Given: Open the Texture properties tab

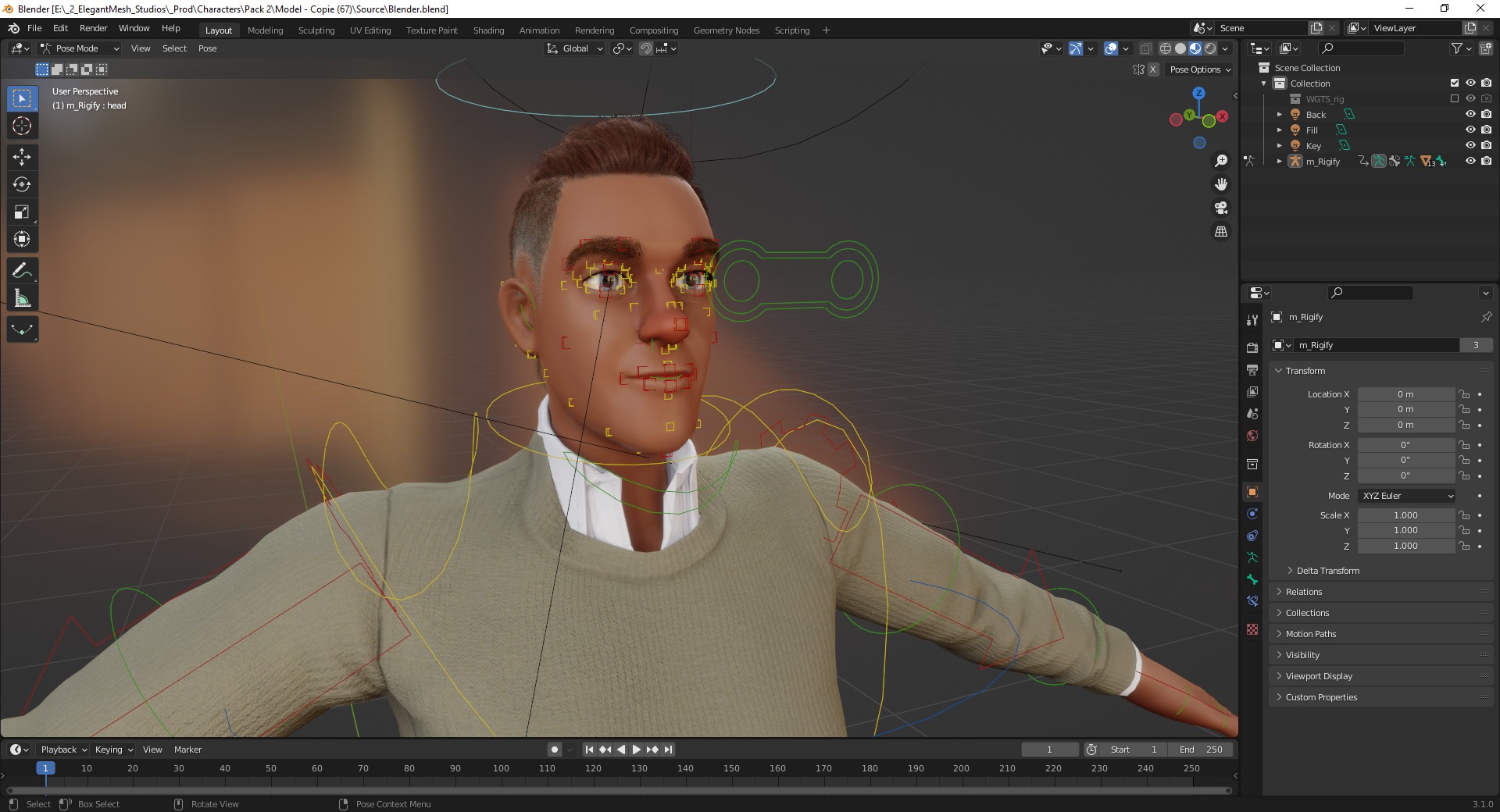Looking at the screenshot, I should [1252, 629].
